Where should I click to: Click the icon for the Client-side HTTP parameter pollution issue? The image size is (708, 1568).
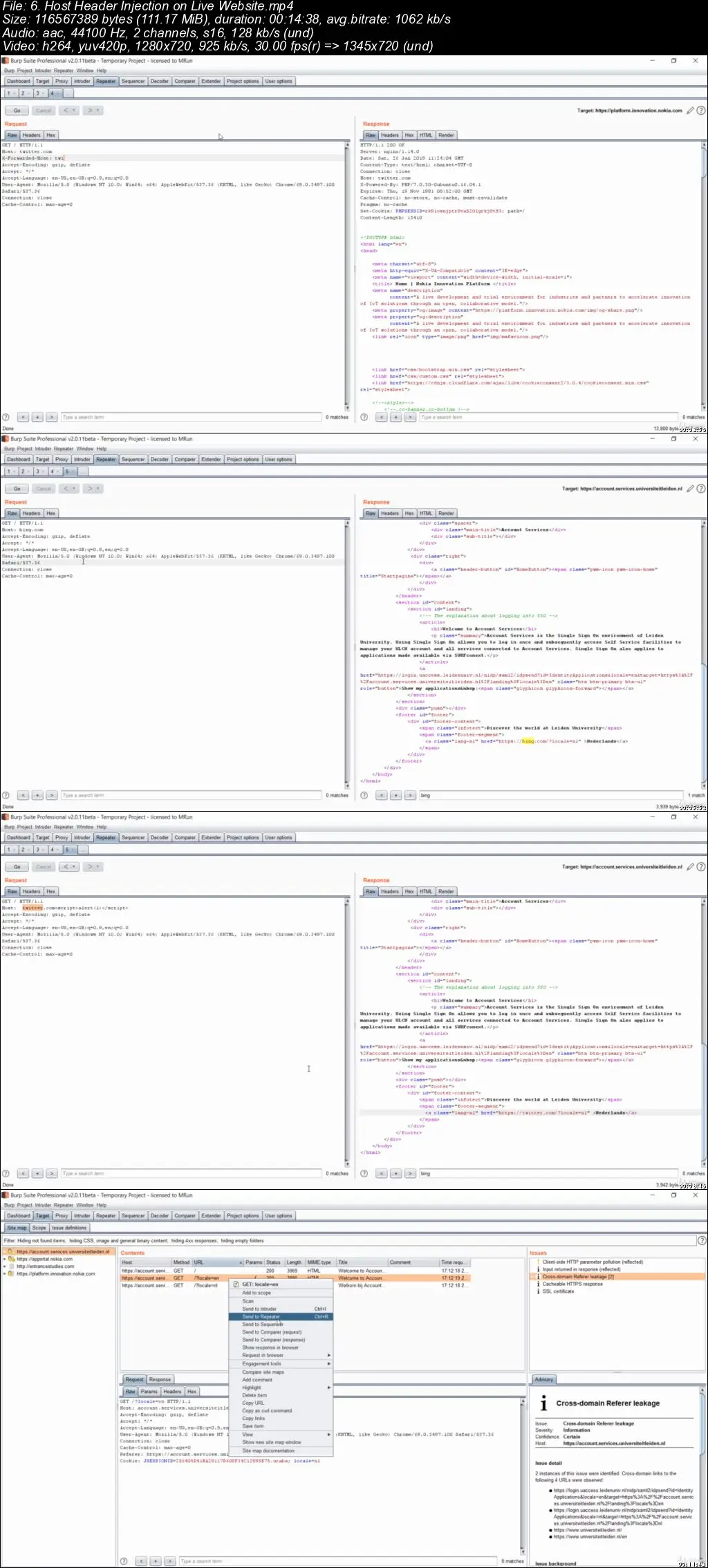pos(539,1262)
